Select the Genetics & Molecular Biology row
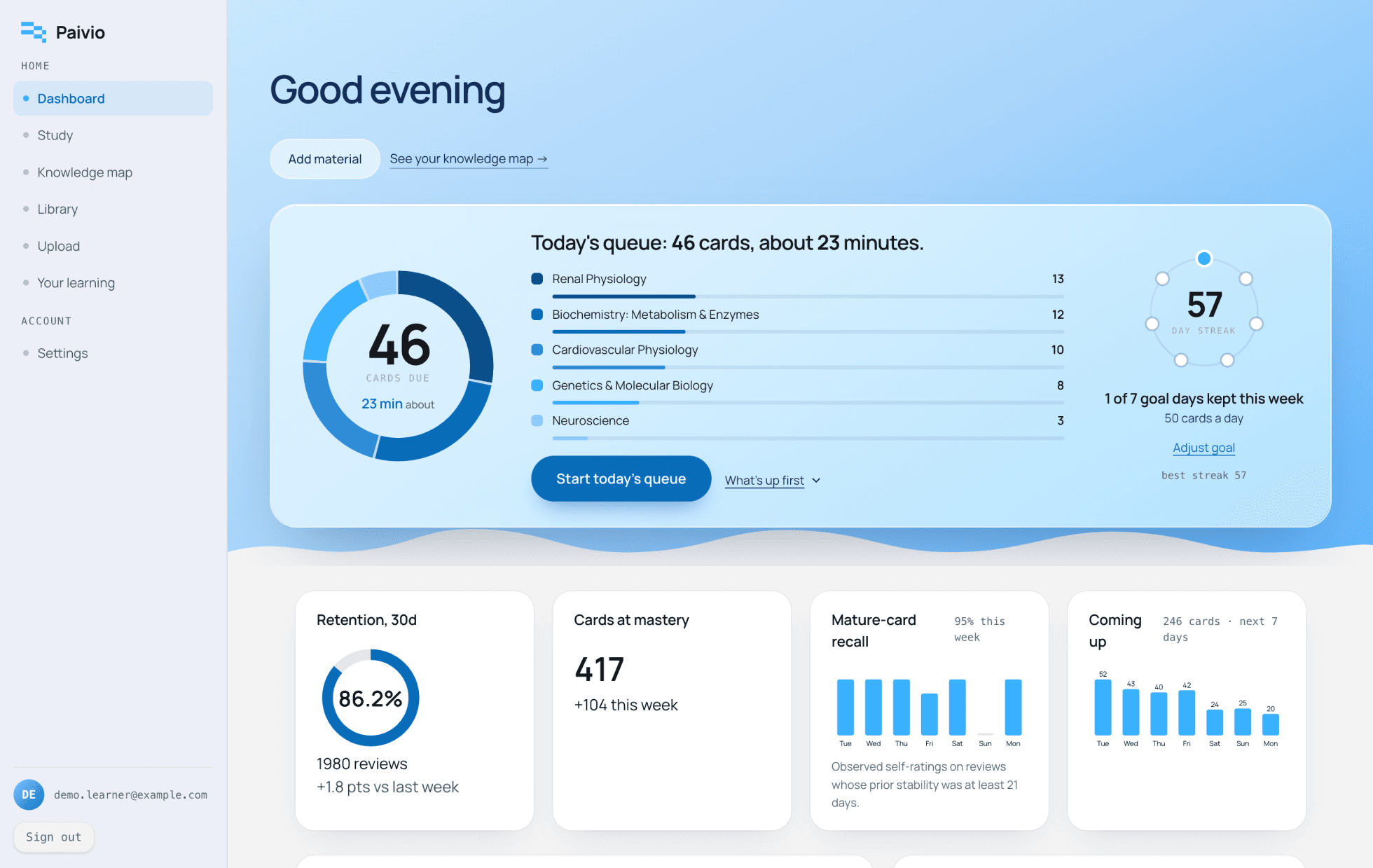This screenshot has height=868, width=1373. click(797, 391)
